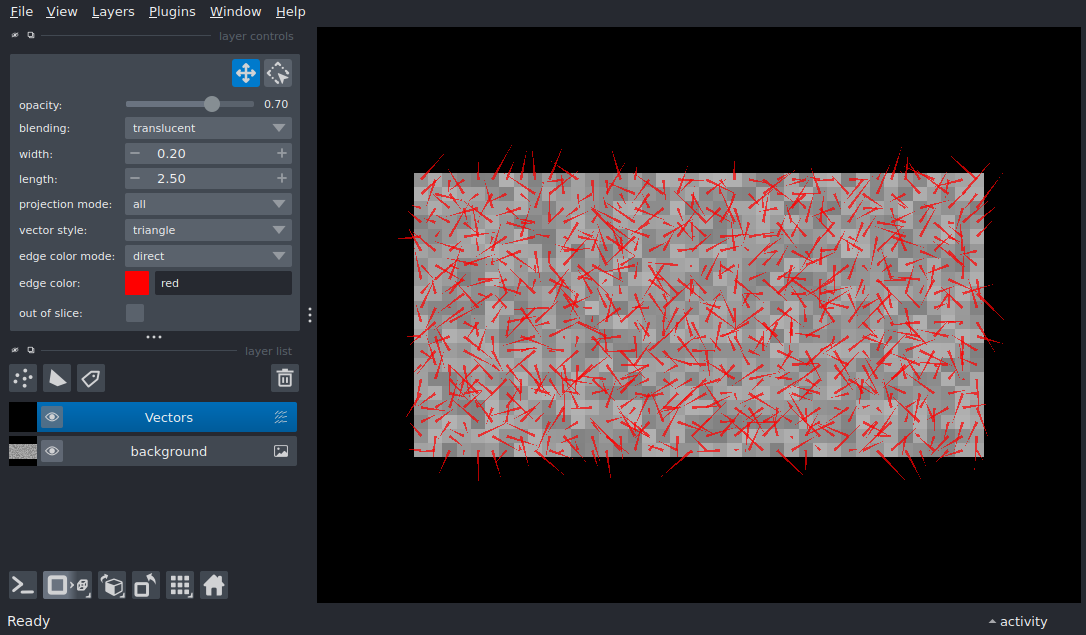Image resolution: width=1086 pixels, height=635 pixels.
Task: Create a new shapes layer
Action: [x=57, y=378]
